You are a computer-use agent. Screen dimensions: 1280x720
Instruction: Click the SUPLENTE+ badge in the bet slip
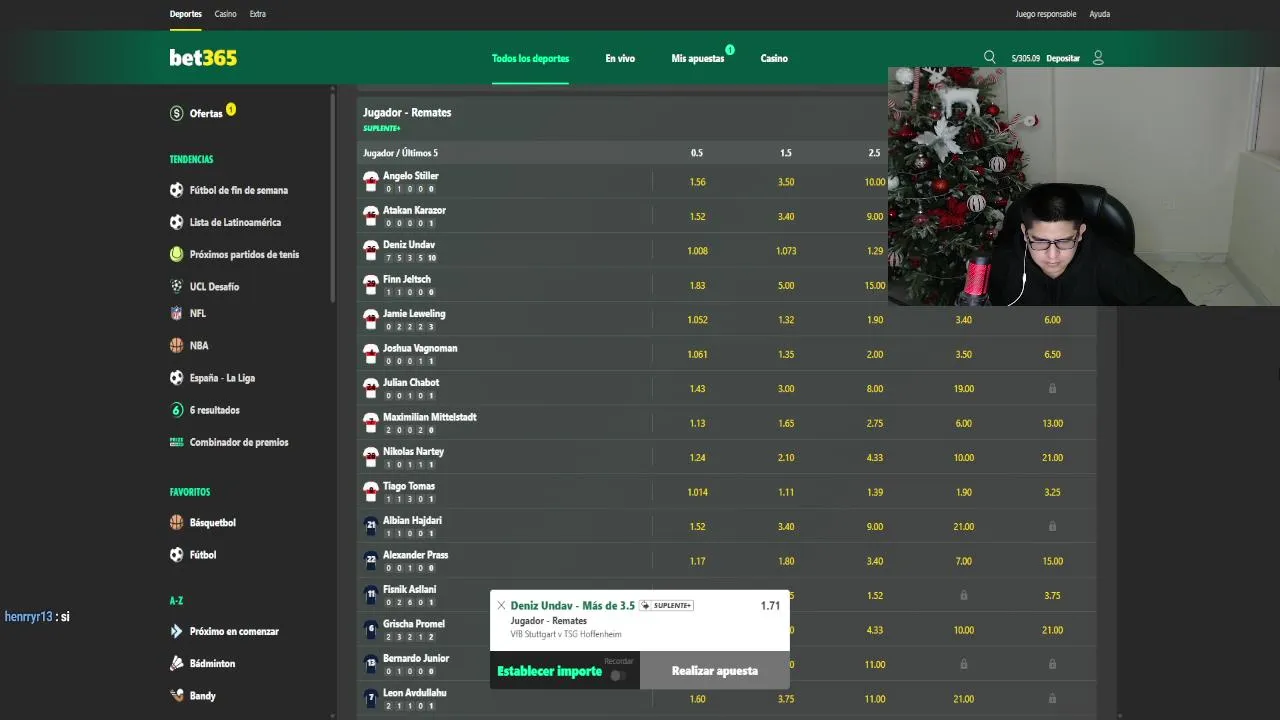click(666, 606)
